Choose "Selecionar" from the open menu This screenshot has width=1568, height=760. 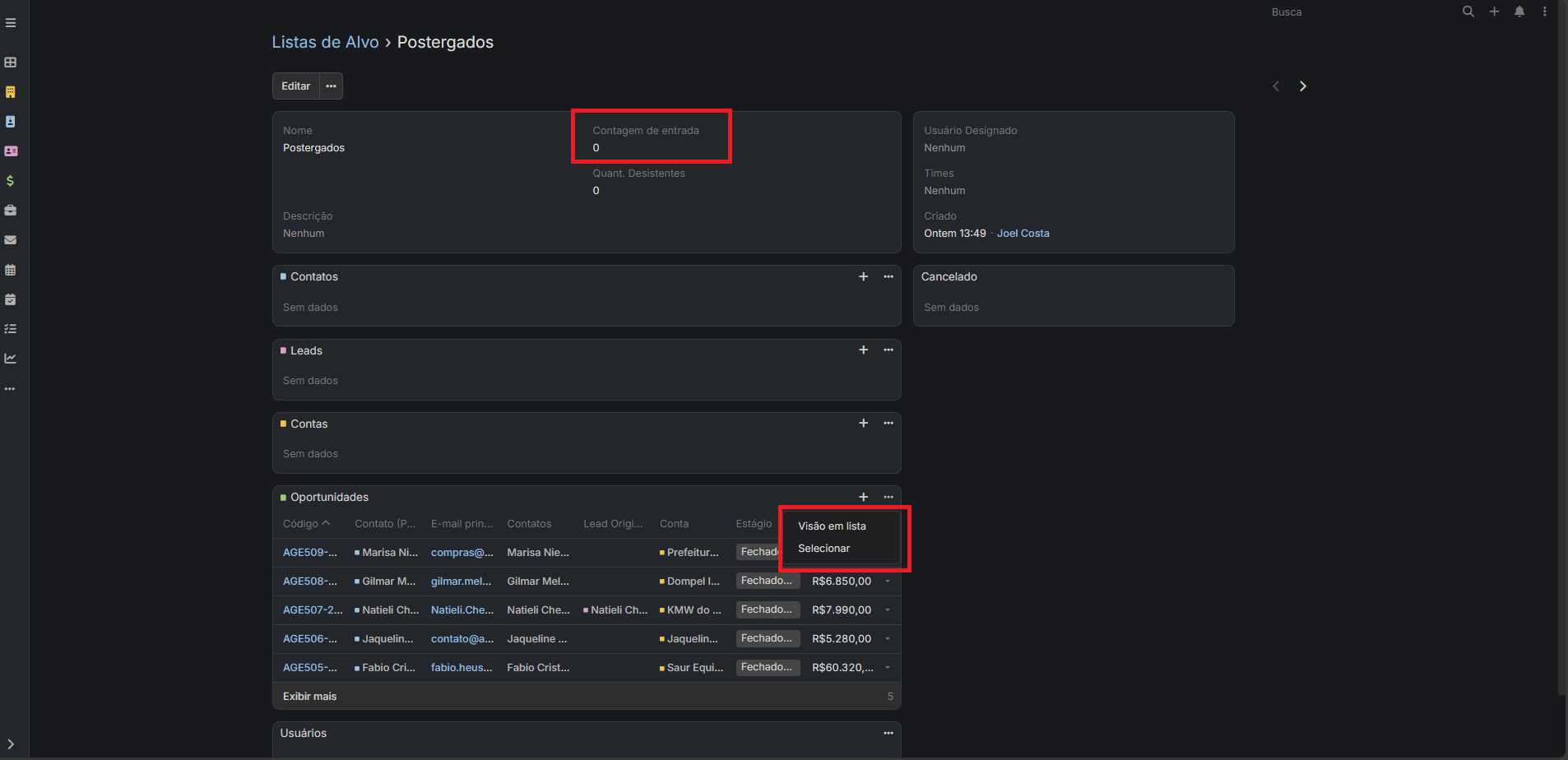pyautogui.click(x=823, y=549)
